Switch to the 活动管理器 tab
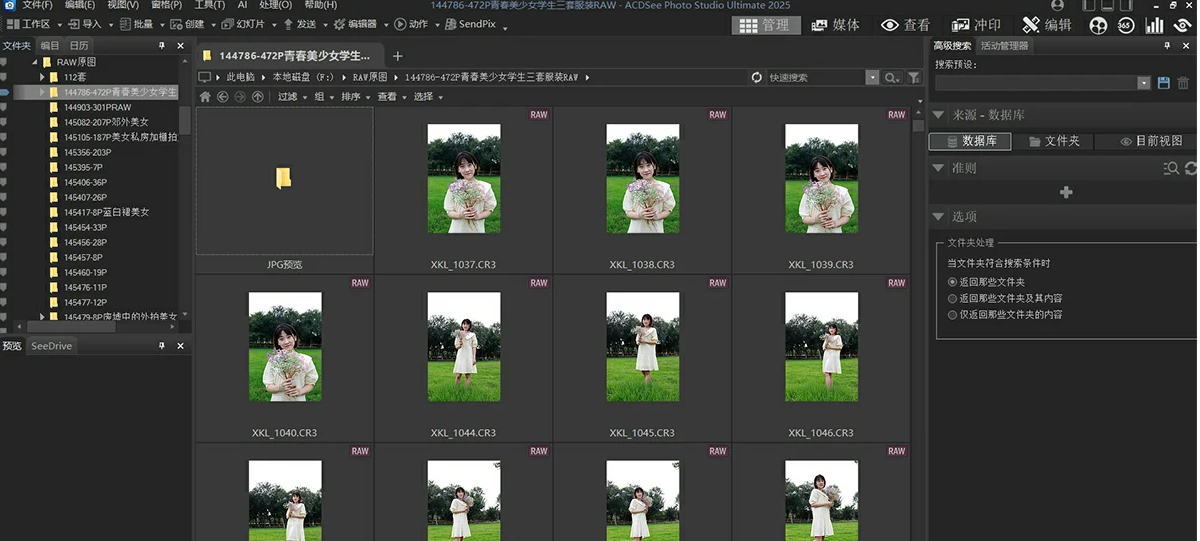The width and height of the screenshot is (1200, 541). [x=1003, y=45]
